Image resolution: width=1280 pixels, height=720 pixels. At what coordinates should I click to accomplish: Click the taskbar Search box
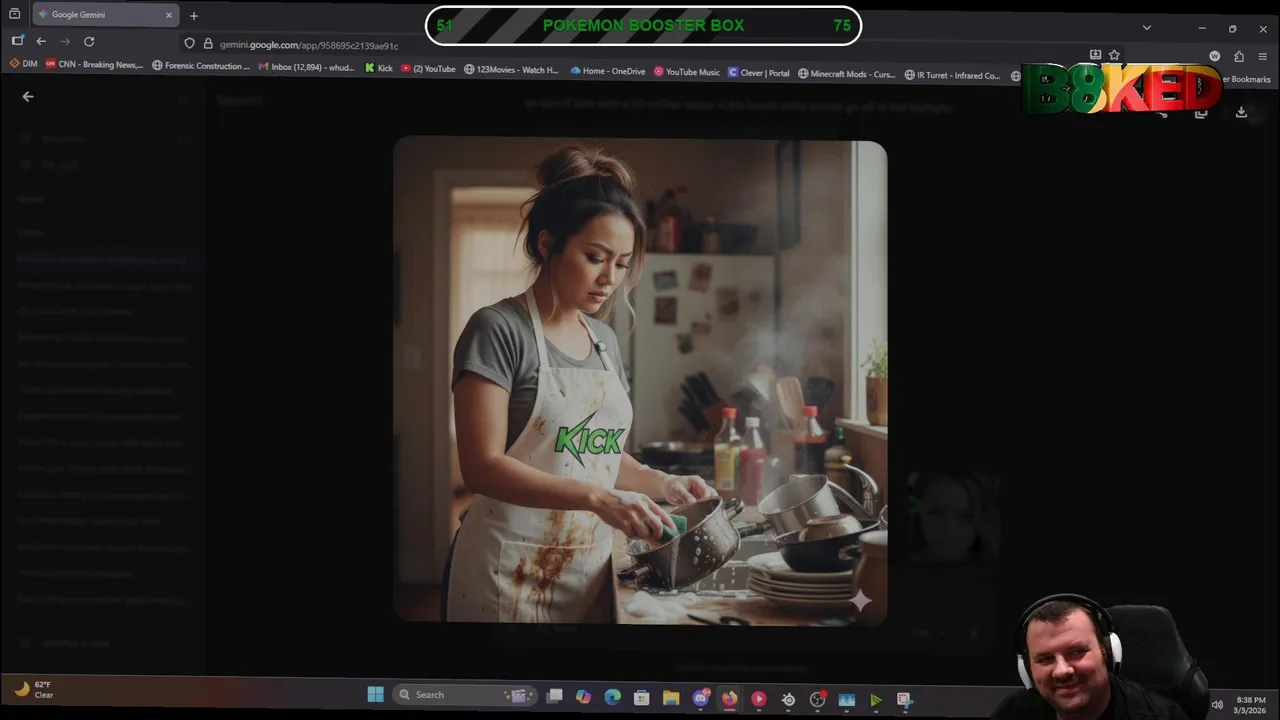[464, 695]
